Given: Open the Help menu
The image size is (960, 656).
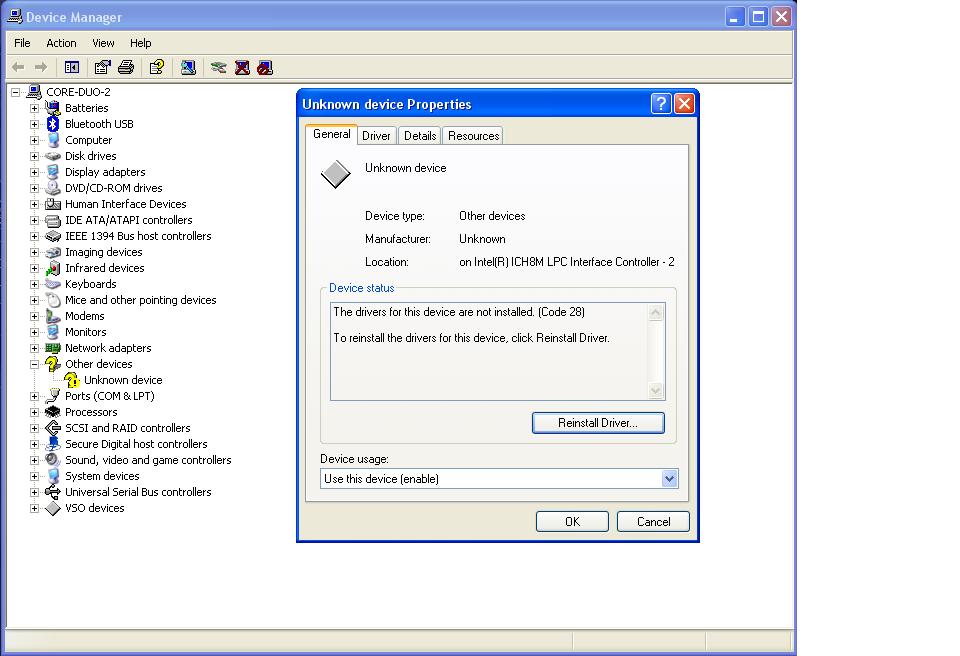Looking at the screenshot, I should [140, 43].
